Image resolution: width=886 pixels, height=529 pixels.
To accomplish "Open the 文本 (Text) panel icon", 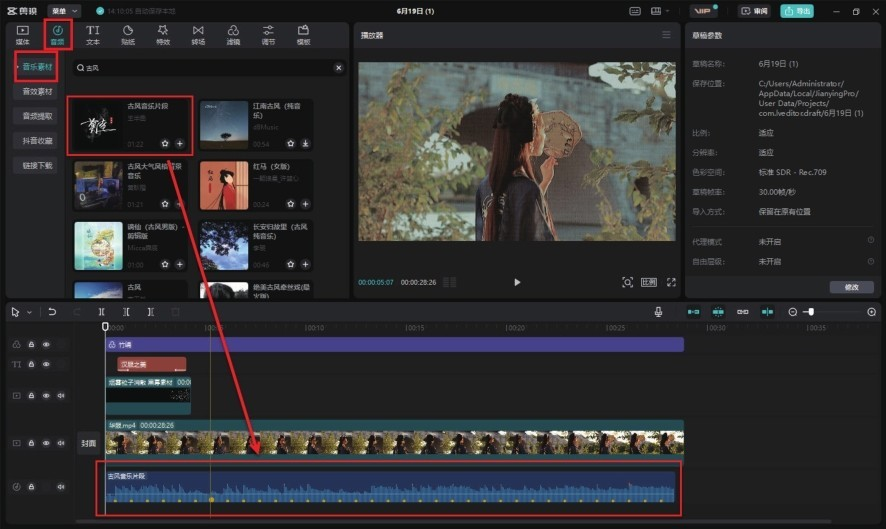I will pyautogui.click(x=93, y=35).
